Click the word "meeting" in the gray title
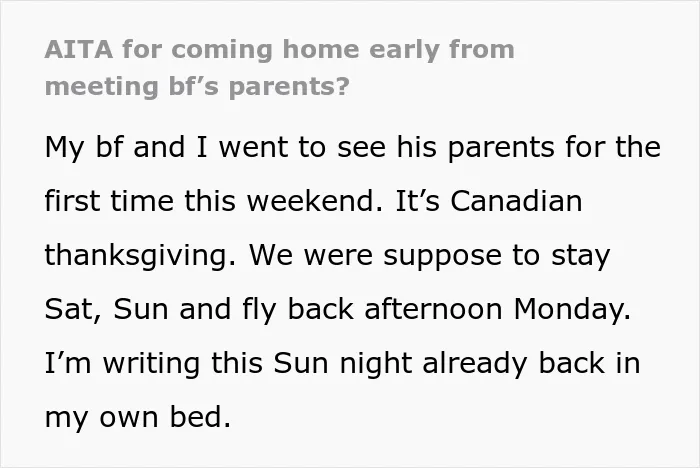The width and height of the screenshot is (700, 468). pos(102,87)
